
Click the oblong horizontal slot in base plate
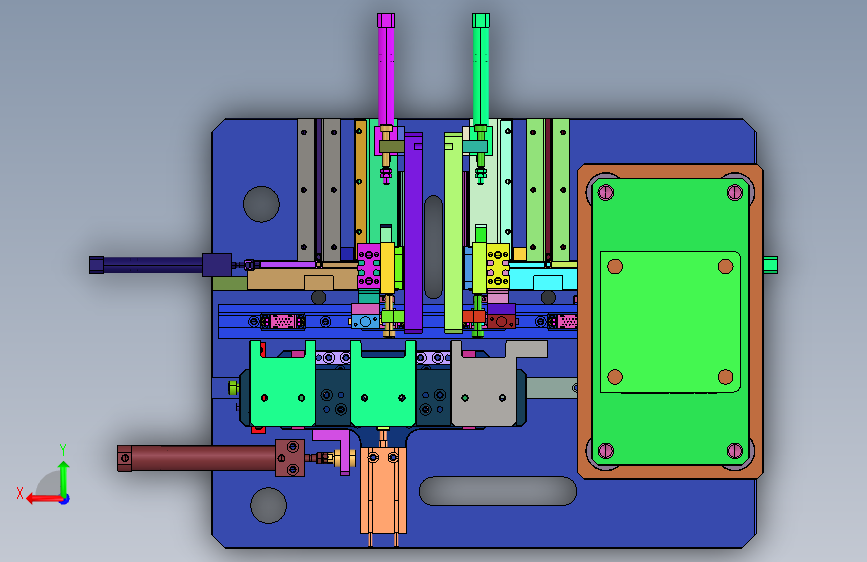[x=498, y=491]
